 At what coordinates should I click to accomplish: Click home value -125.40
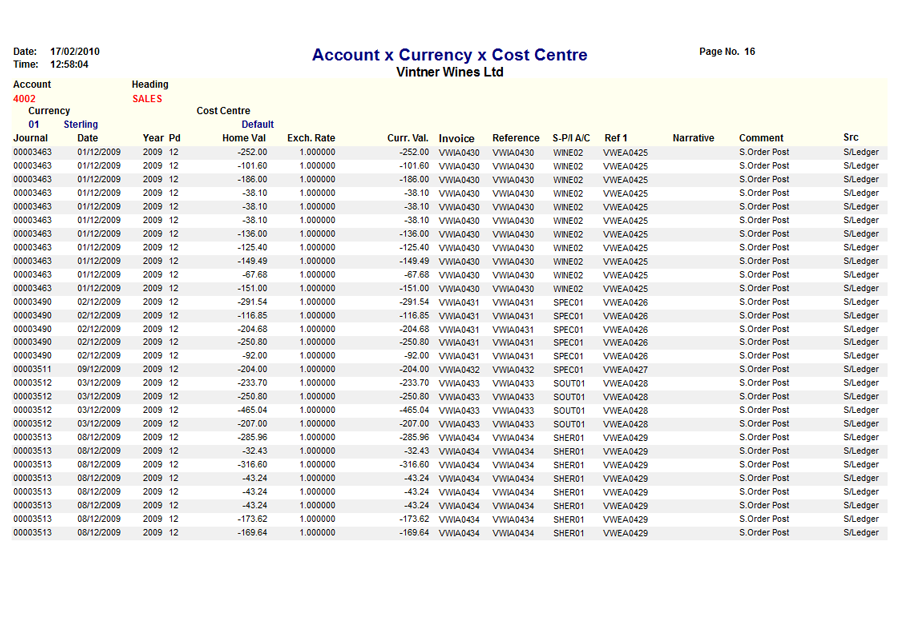point(252,247)
